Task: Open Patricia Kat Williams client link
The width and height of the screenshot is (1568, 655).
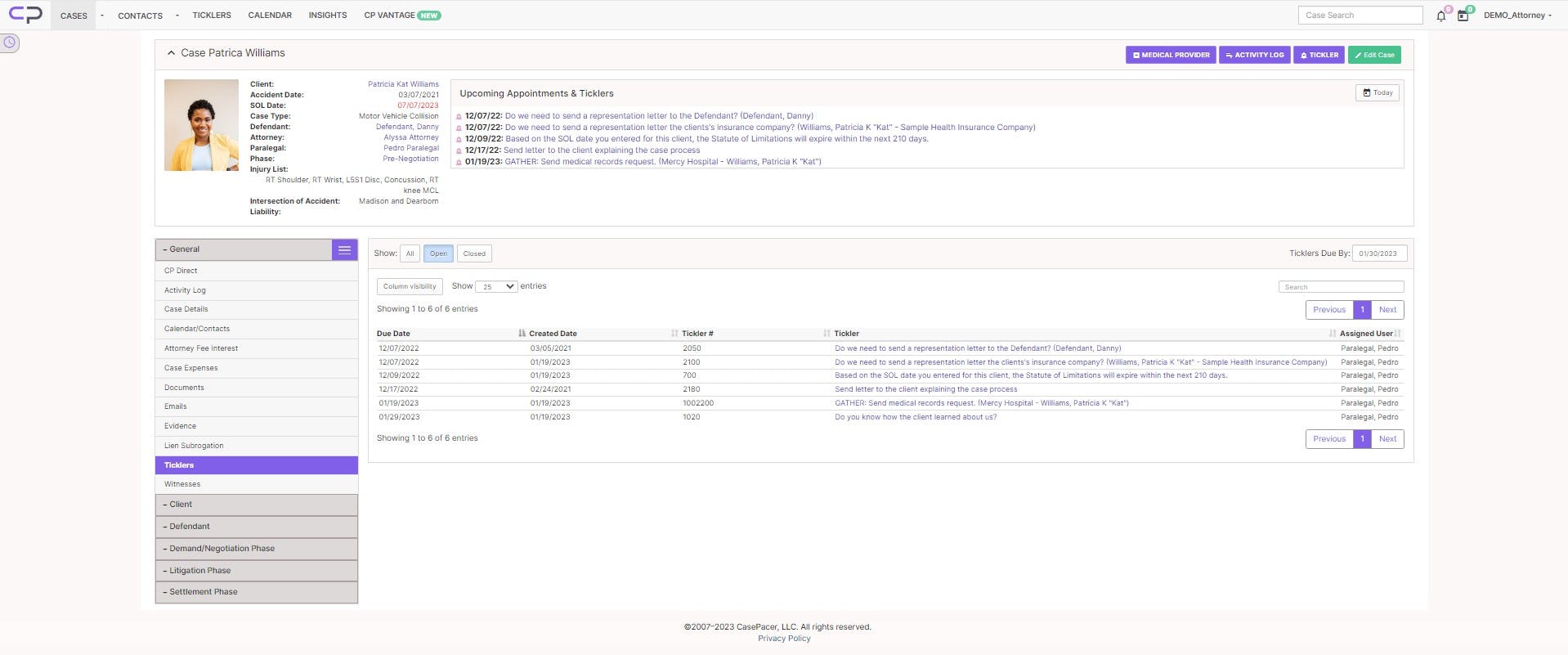Action: pyautogui.click(x=403, y=84)
